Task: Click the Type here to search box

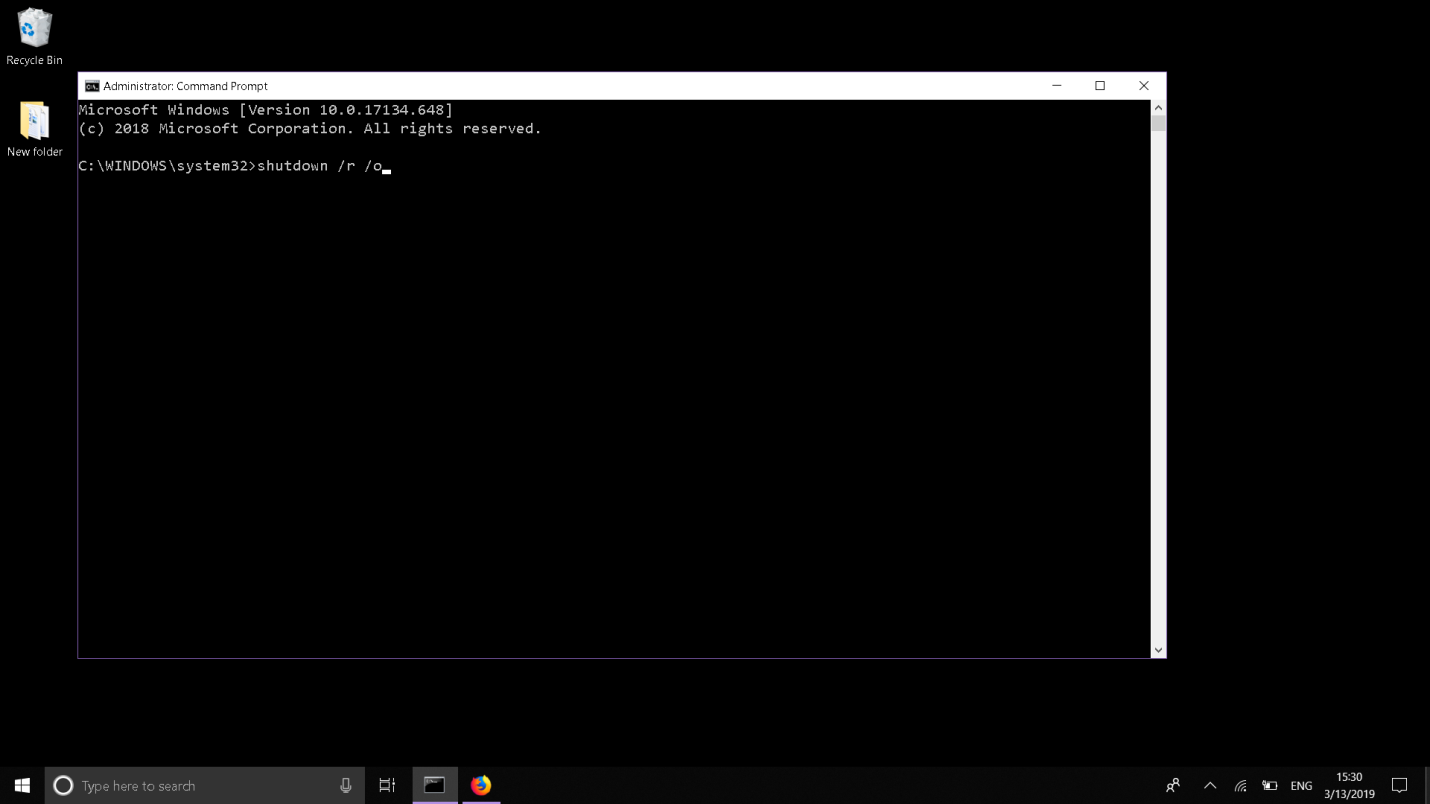Action: 200,786
